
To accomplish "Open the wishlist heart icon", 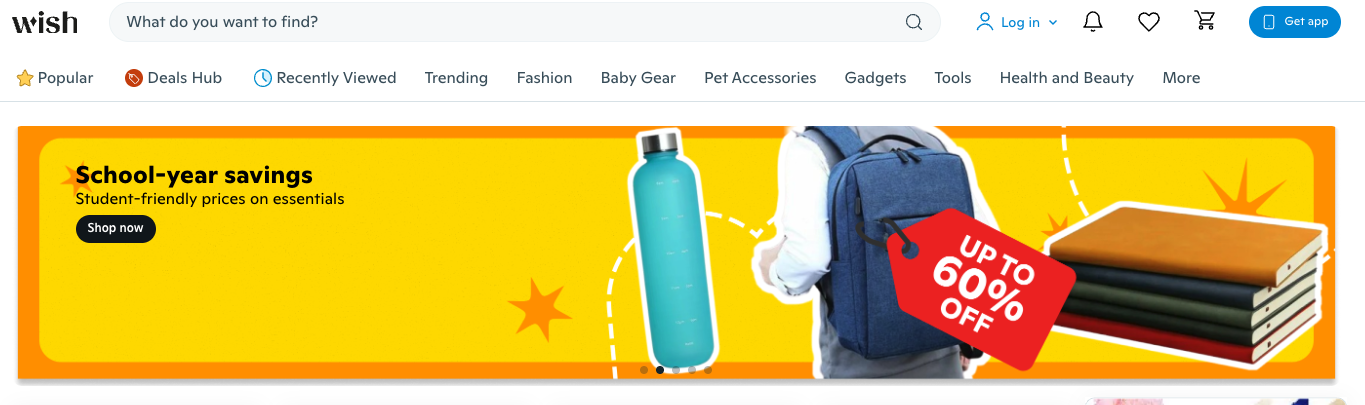I will pos(1149,22).
